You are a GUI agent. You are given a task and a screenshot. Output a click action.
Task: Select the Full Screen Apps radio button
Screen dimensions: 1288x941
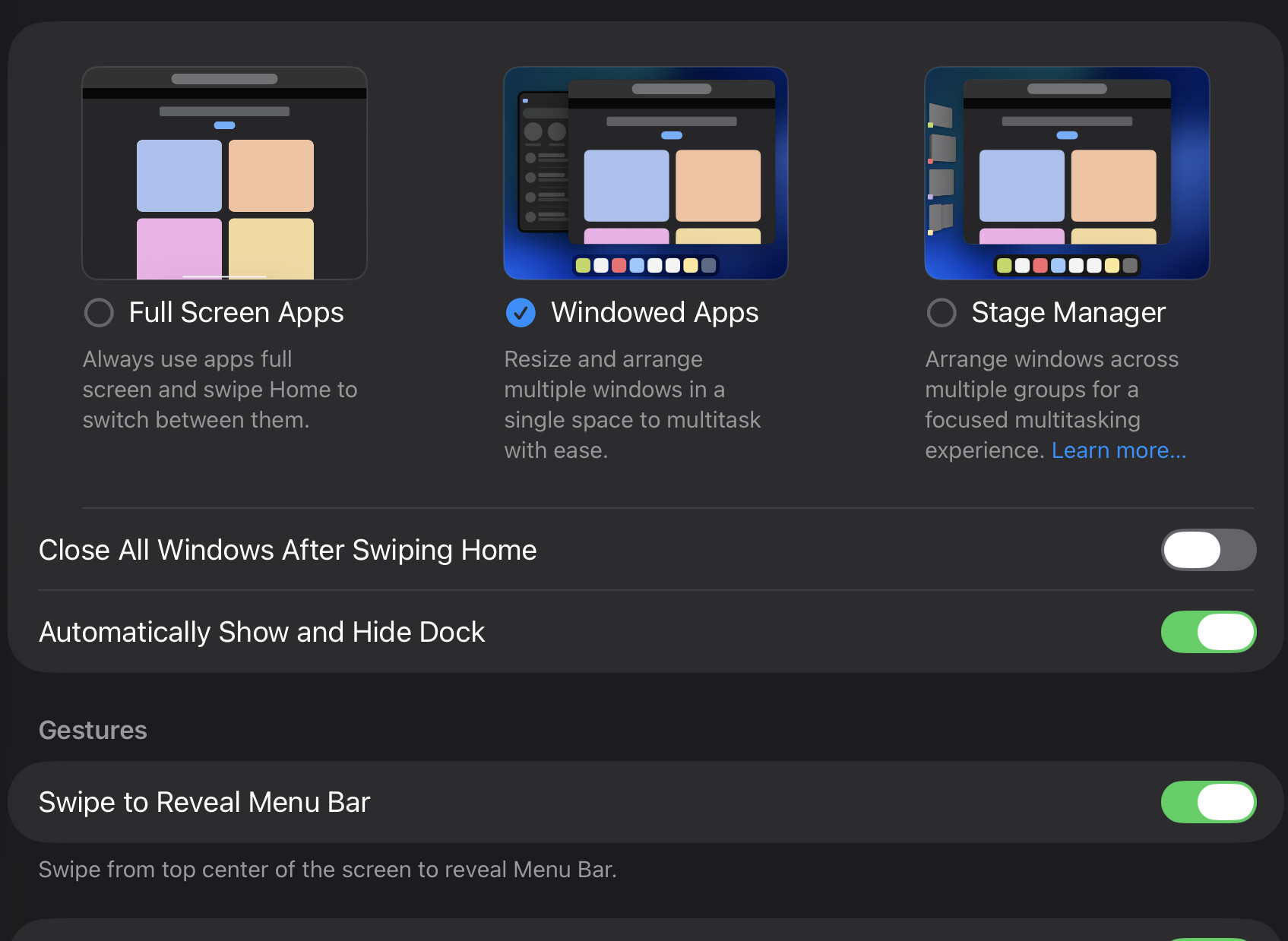[x=99, y=313]
